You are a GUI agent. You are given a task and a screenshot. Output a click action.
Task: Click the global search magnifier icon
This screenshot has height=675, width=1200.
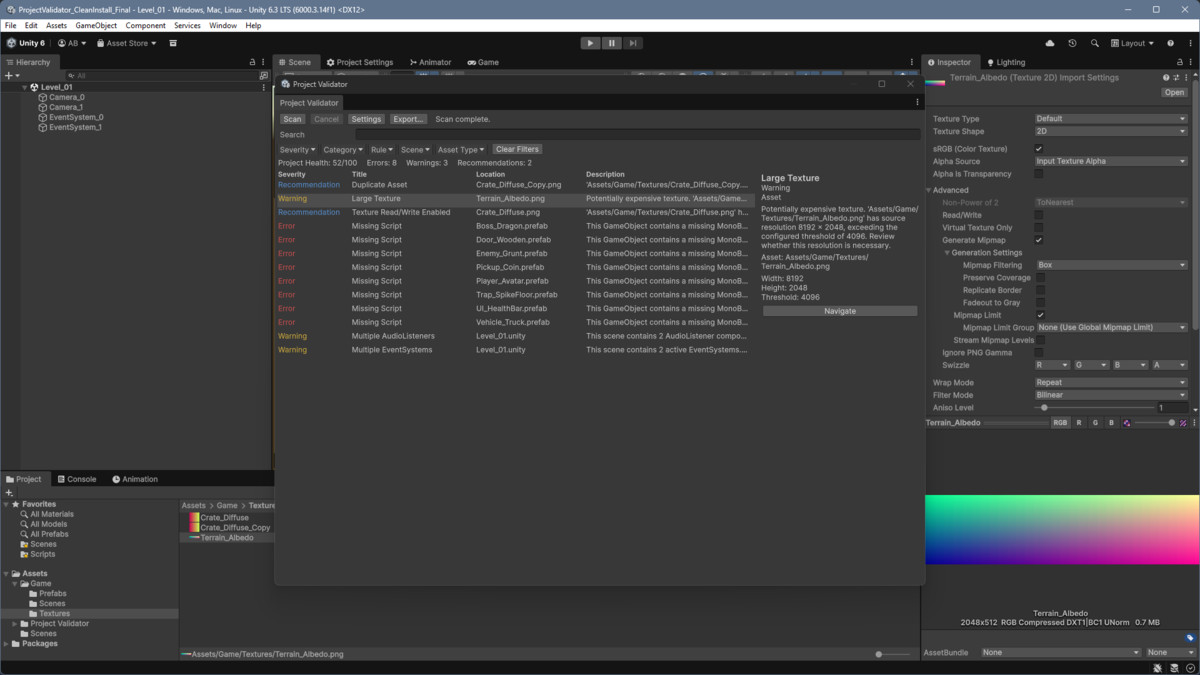tap(1094, 43)
